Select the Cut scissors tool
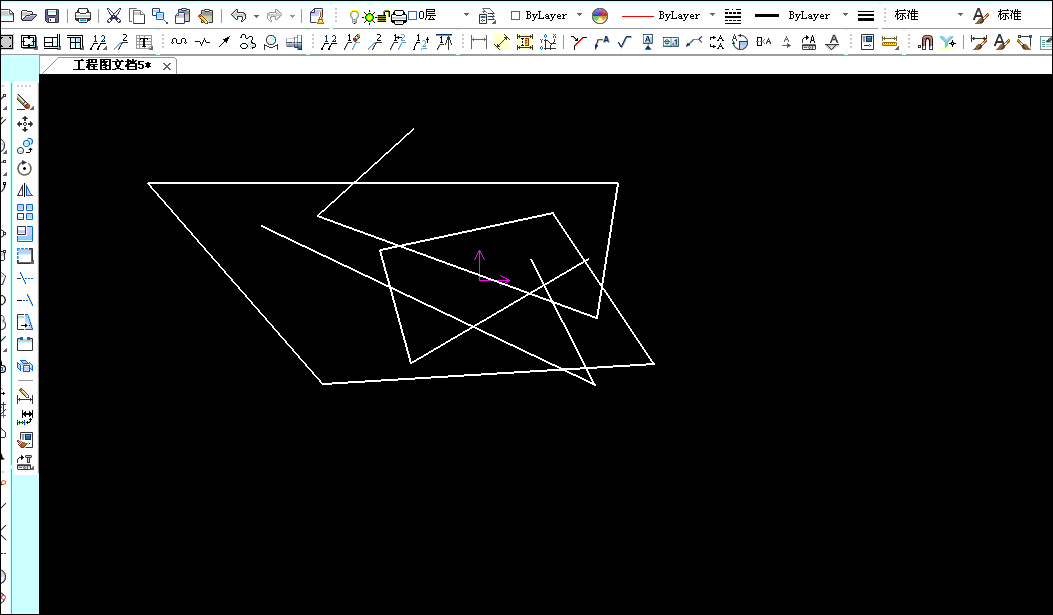Screen dimensions: 1053x615 113,16
